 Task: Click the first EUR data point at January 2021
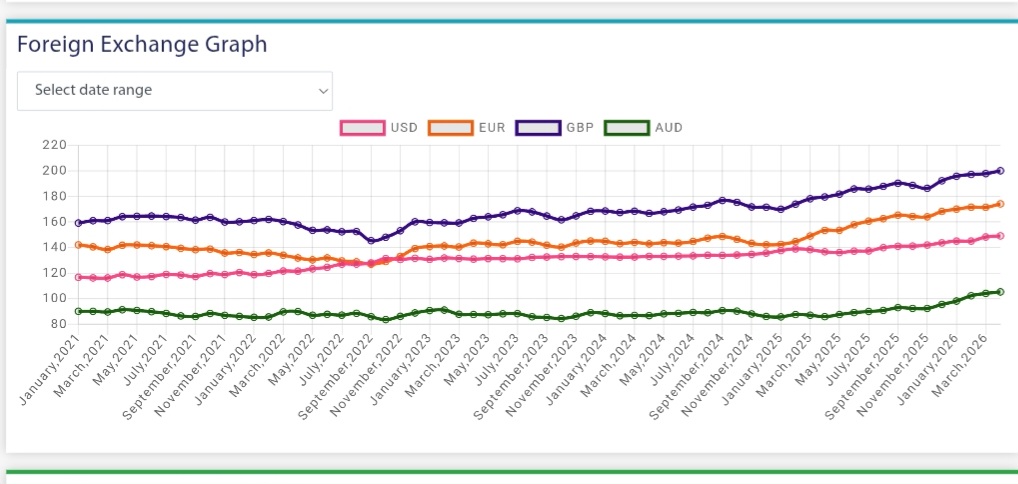78,244
